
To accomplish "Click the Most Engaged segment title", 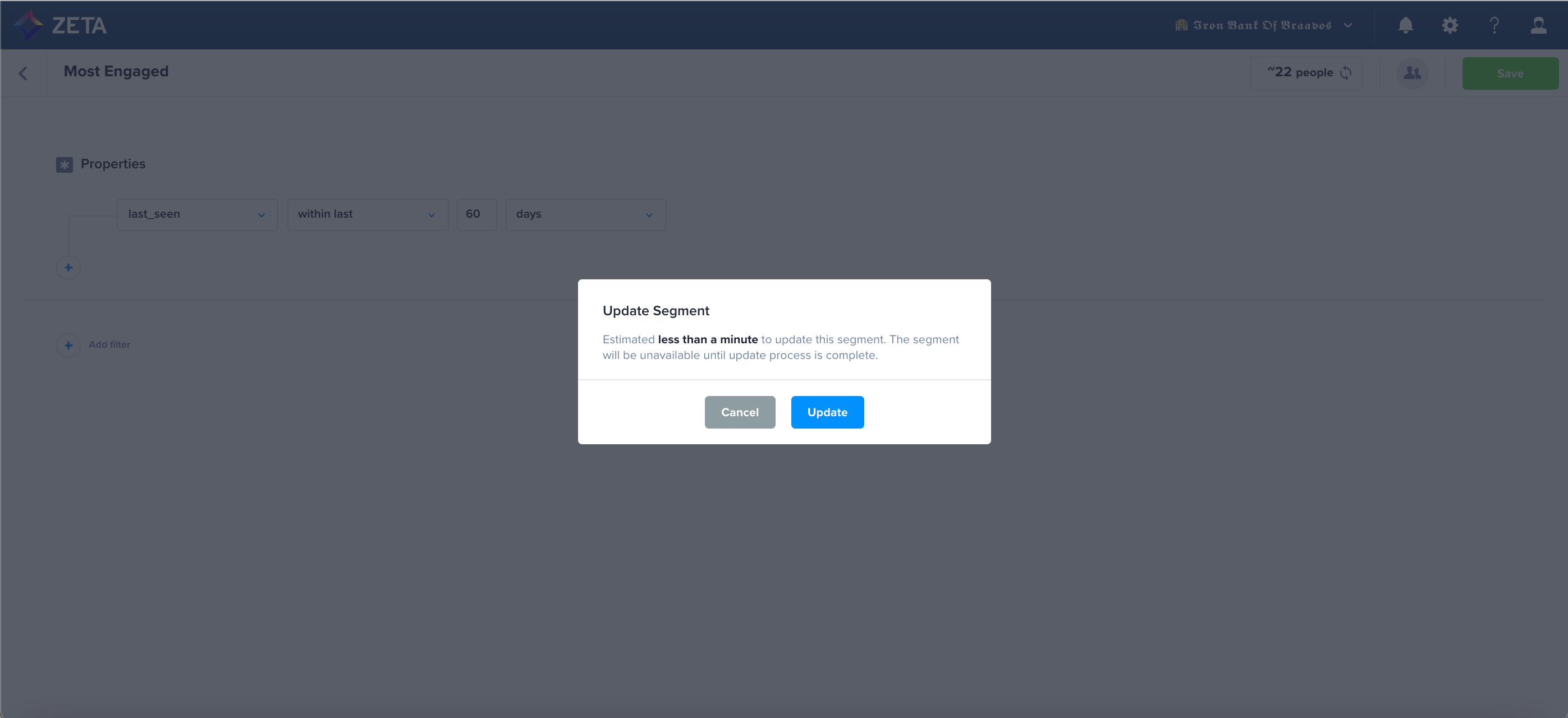I will click(116, 72).
